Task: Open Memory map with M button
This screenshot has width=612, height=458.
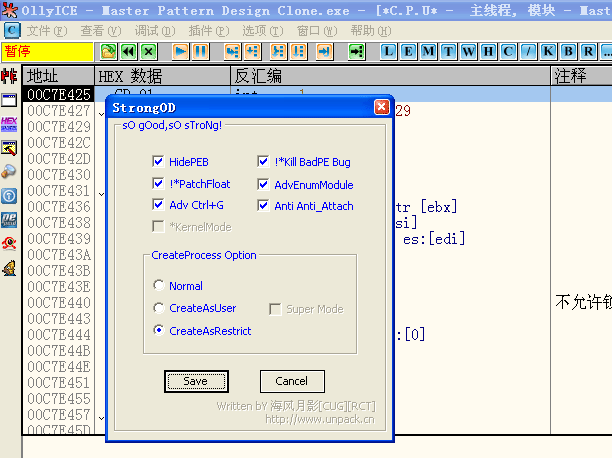Action: 429,52
